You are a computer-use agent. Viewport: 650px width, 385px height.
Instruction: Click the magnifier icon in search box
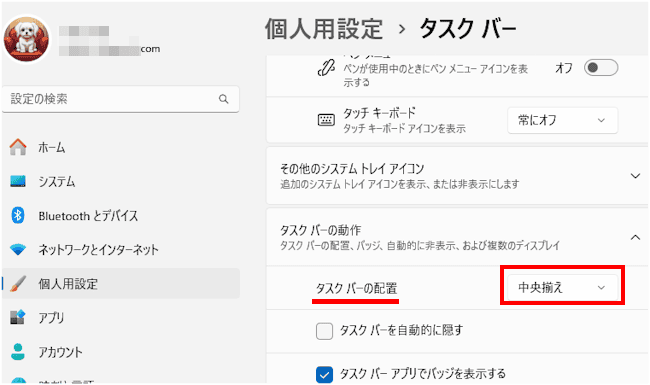[223, 99]
